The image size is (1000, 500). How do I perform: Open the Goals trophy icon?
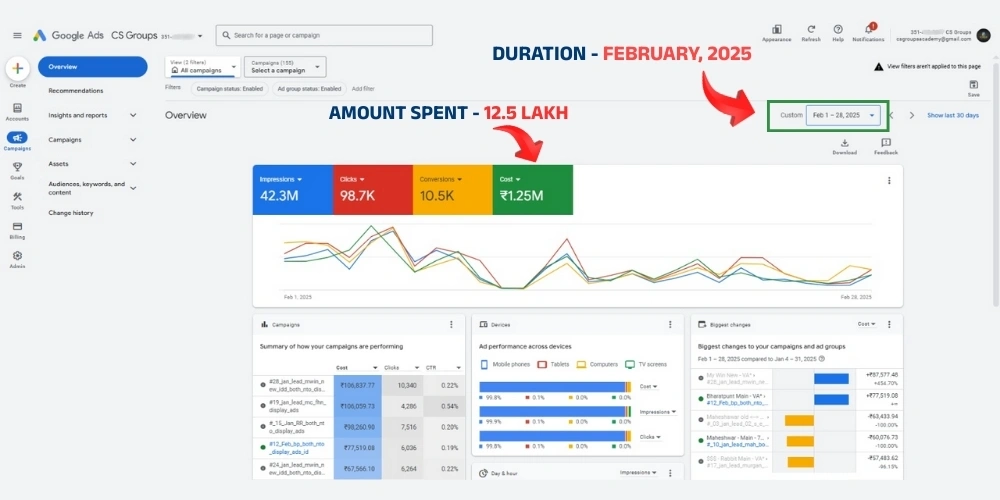[x=18, y=167]
